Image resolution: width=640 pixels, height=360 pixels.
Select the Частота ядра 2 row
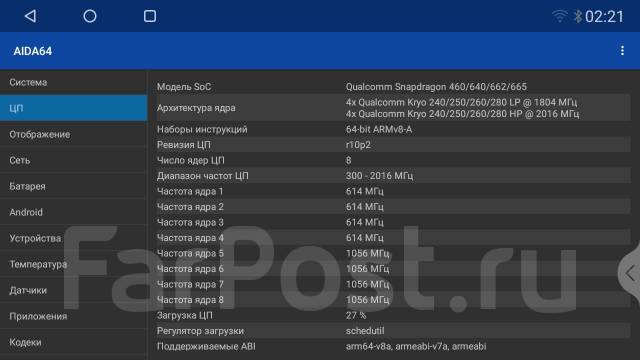pyautogui.click(x=393, y=207)
